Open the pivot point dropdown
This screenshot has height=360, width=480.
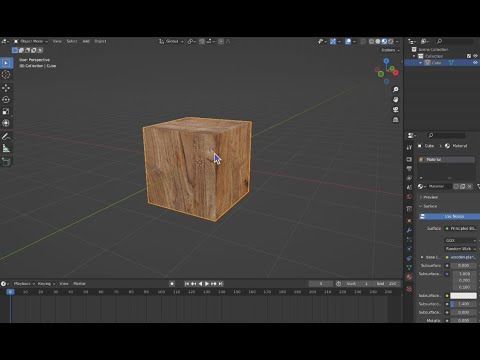191,41
